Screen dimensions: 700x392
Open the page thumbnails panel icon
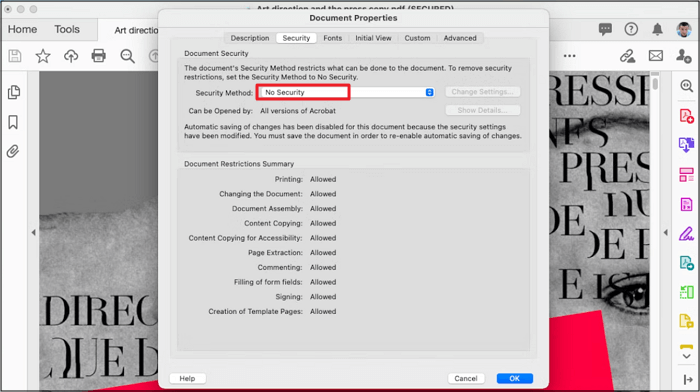point(14,92)
